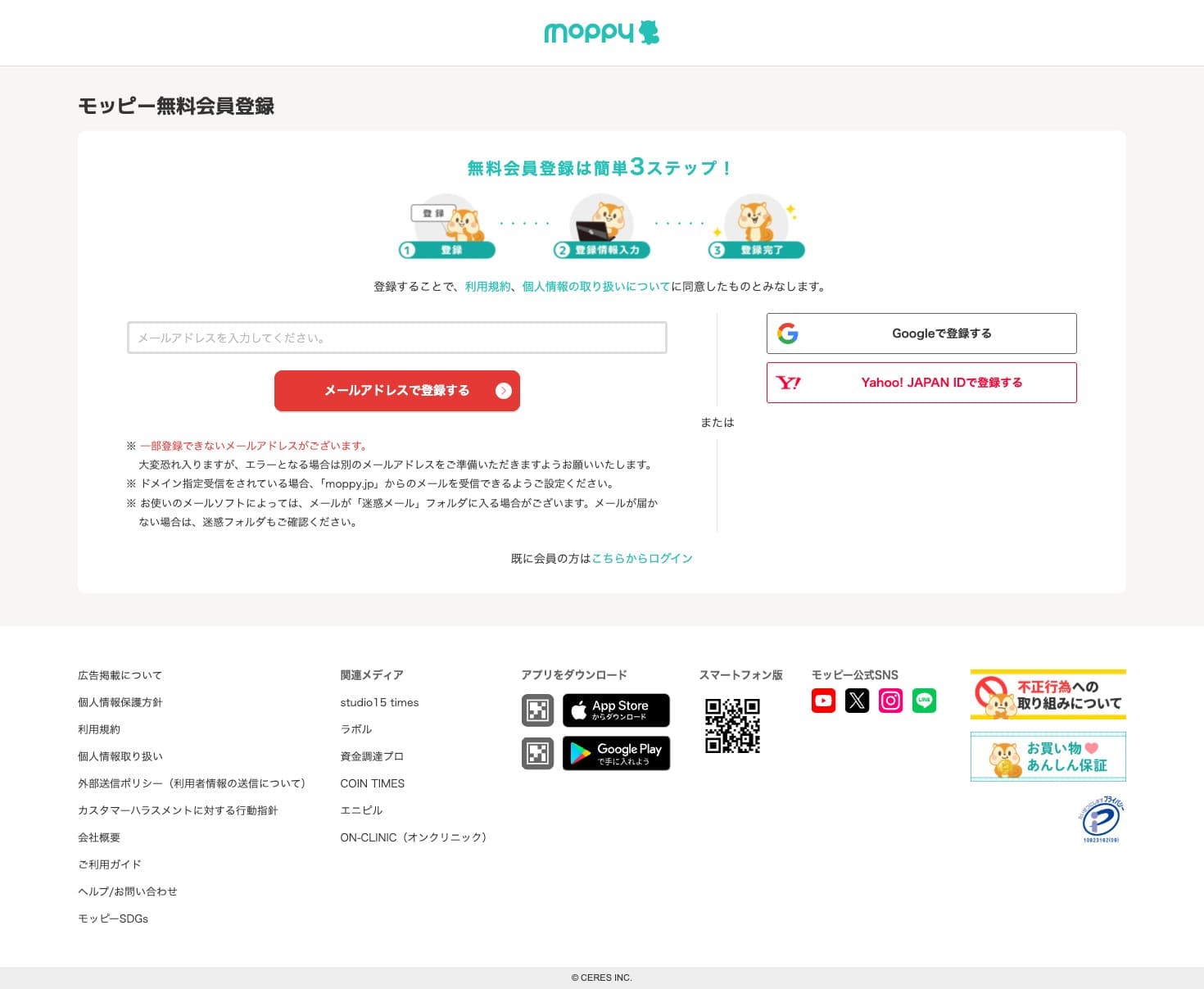The height and width of the screenshot is (989, 1204).
Task: Open 資金調達プロ media link
Action: coord(372,756)
